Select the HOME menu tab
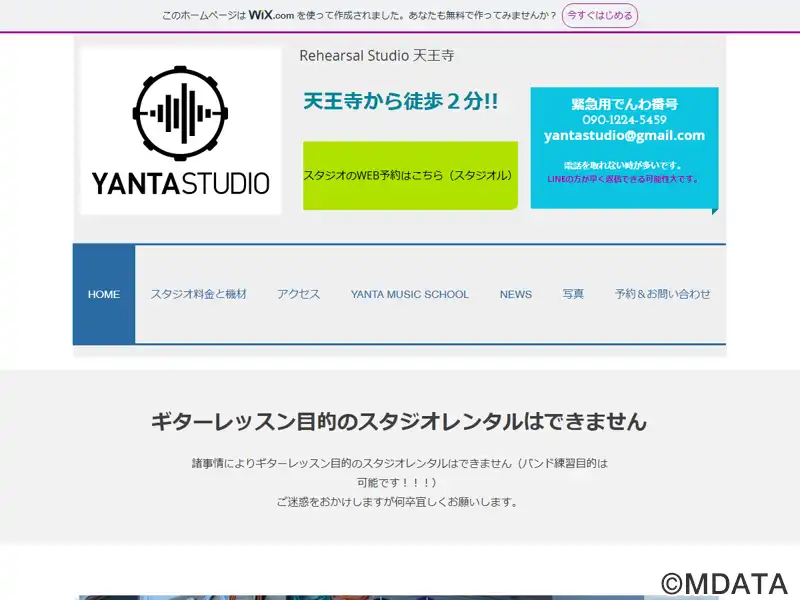The height and width of the screenshot is (600, 800). pyautogui.click(x=104, y=294)
